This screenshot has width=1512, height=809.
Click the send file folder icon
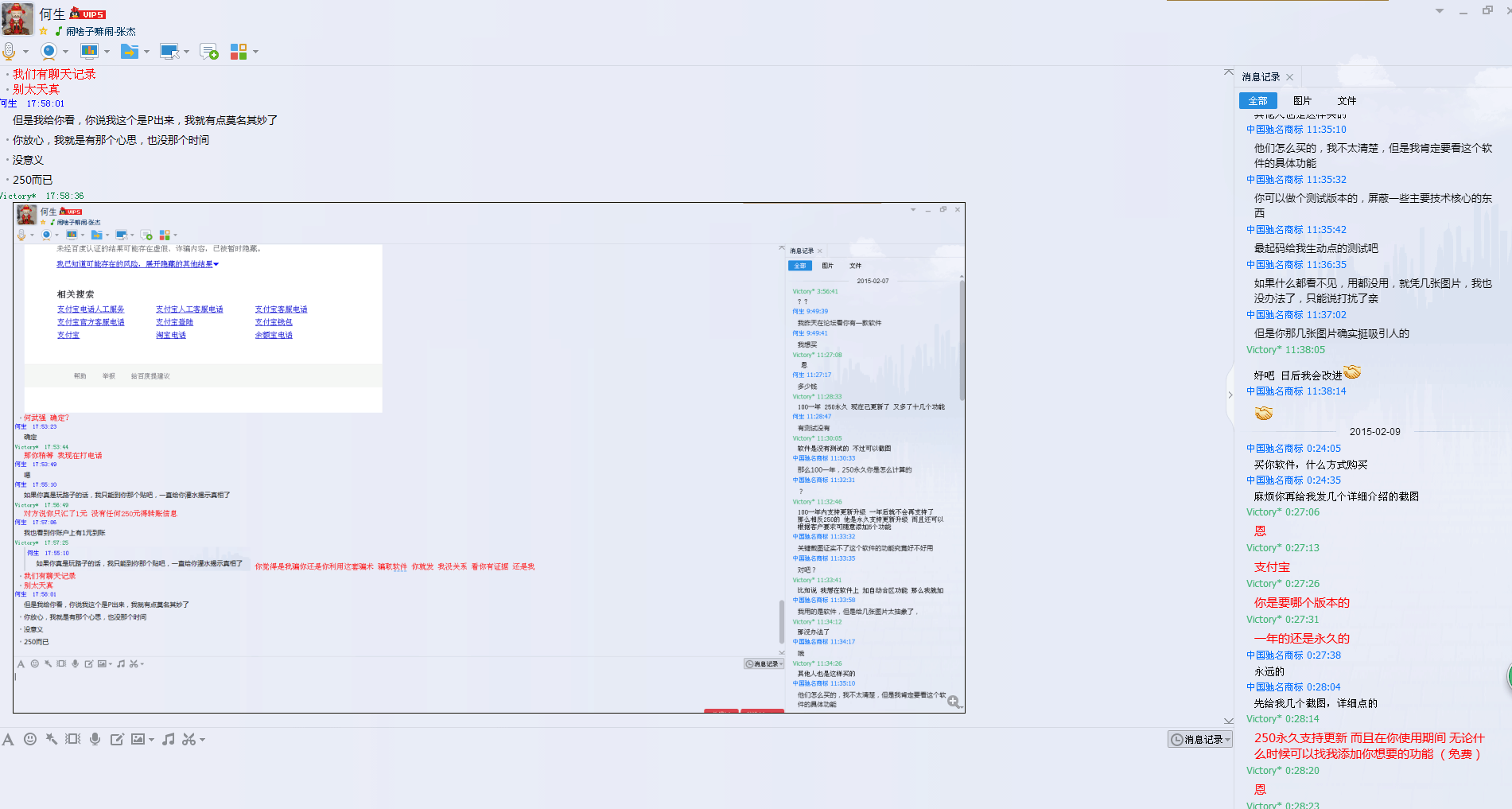point(129,52)
